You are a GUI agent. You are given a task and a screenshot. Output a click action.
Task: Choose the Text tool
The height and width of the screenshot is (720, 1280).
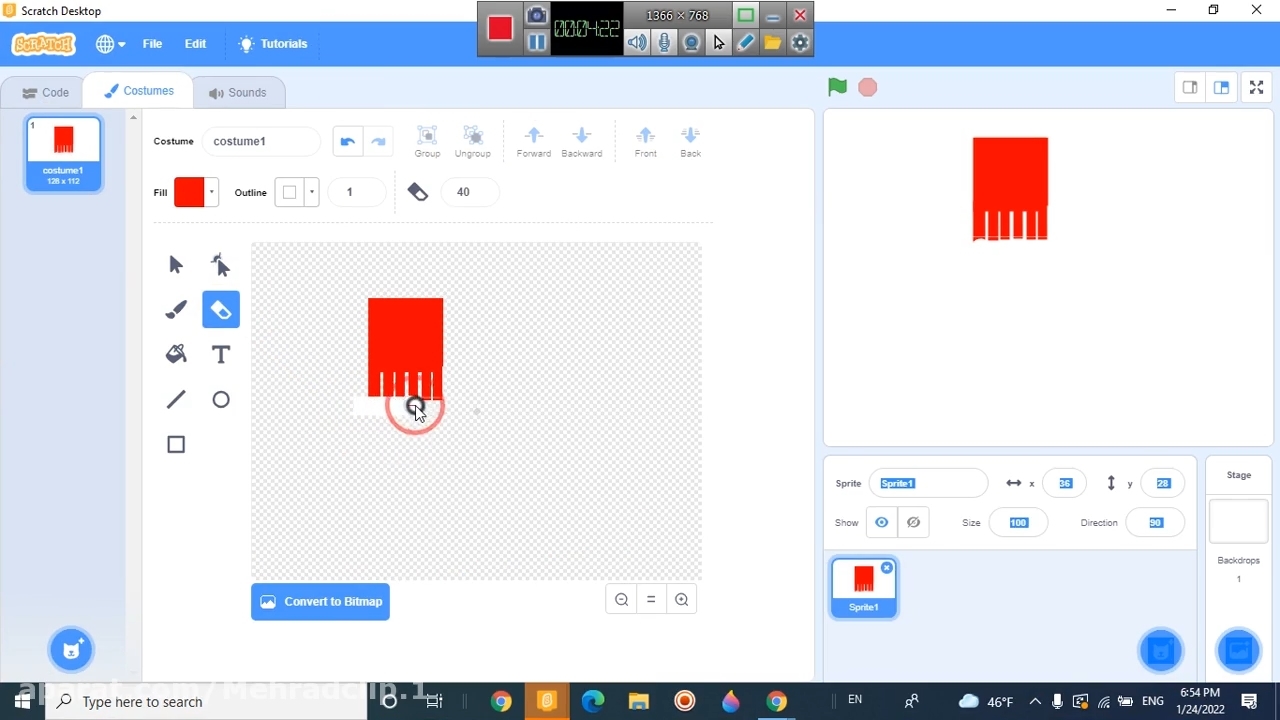coord(221,355)
